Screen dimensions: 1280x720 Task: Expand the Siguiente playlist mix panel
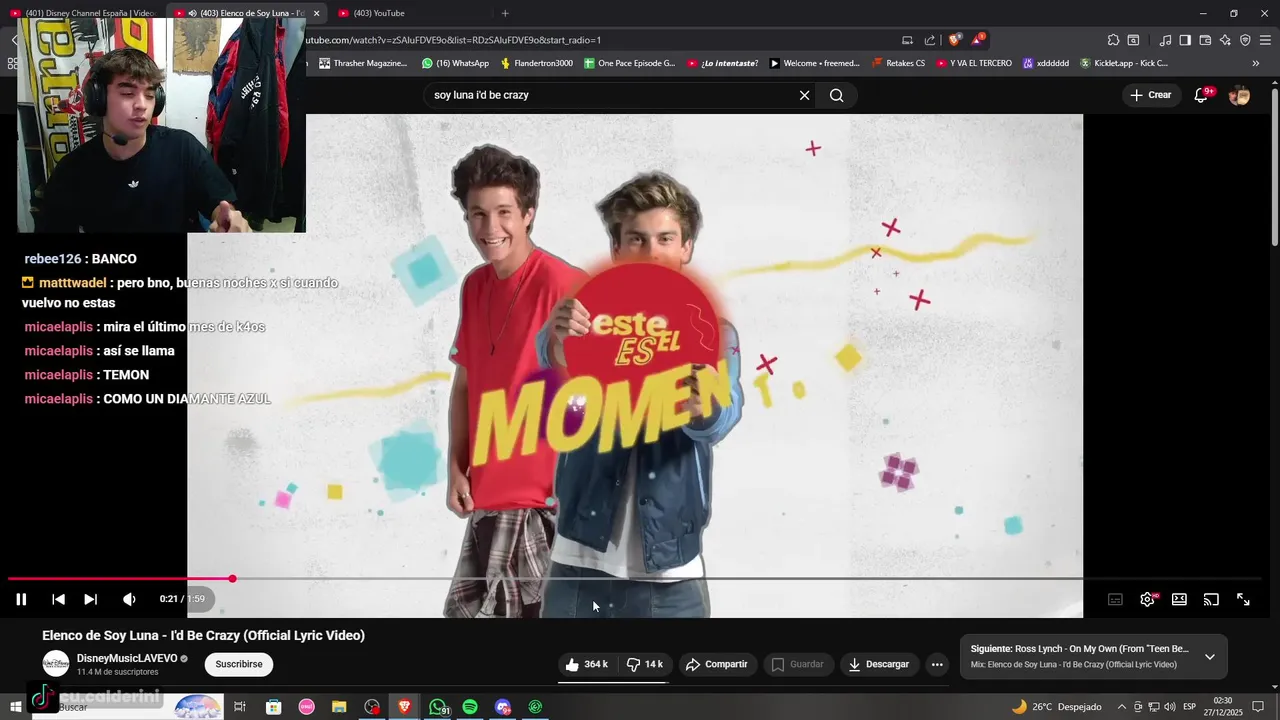tap(1209, 657)
